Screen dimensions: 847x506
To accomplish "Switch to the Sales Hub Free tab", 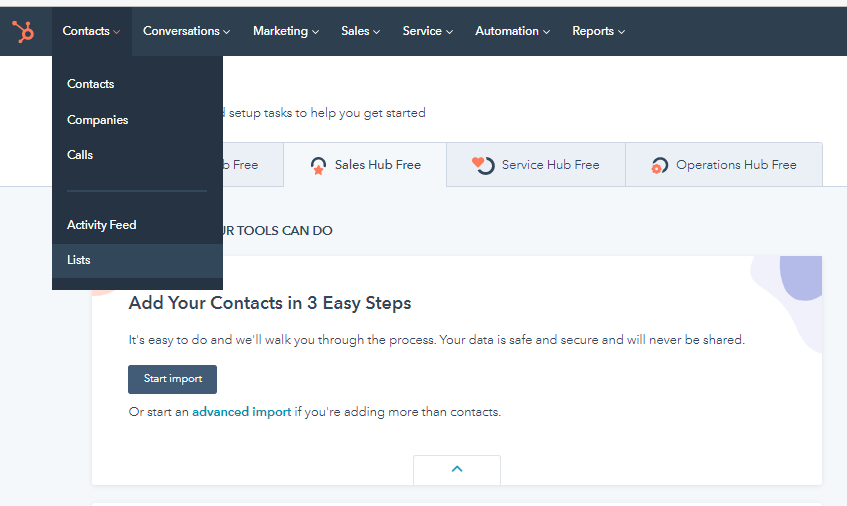I will (x=365, y=165).
